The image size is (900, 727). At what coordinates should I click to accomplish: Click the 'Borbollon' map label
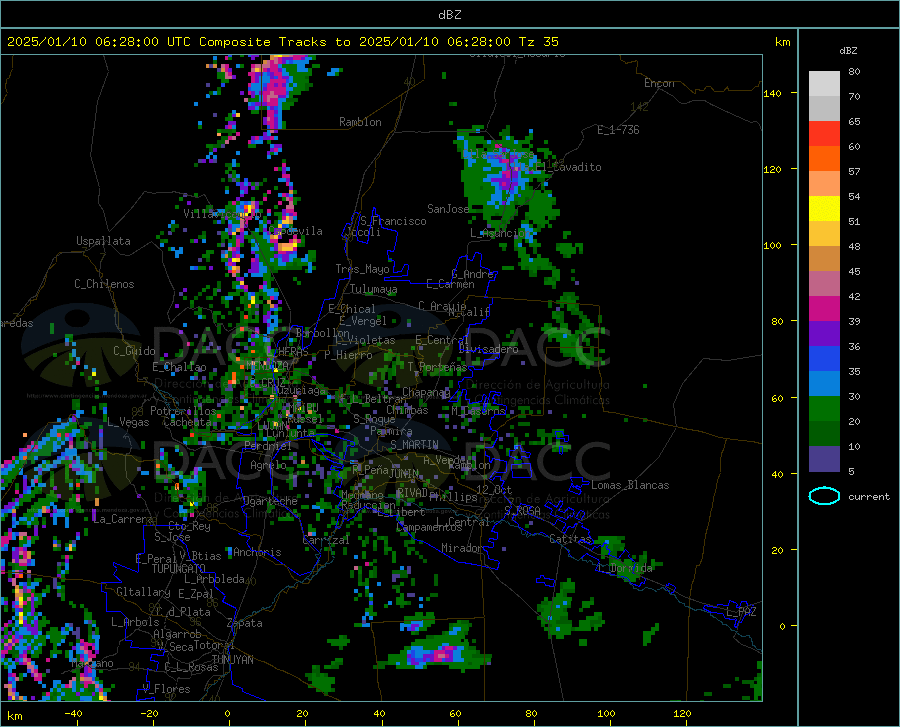click(x=323, y=333)
